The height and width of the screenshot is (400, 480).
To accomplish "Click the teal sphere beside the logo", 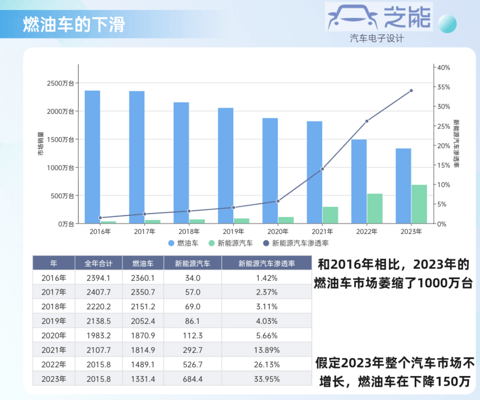I will [447, 24].
